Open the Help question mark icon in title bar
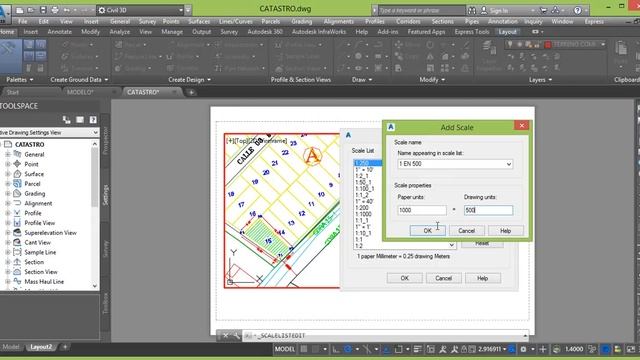Image resolution: width=640 pixels, height=360 pixels. tap(577, 11)
